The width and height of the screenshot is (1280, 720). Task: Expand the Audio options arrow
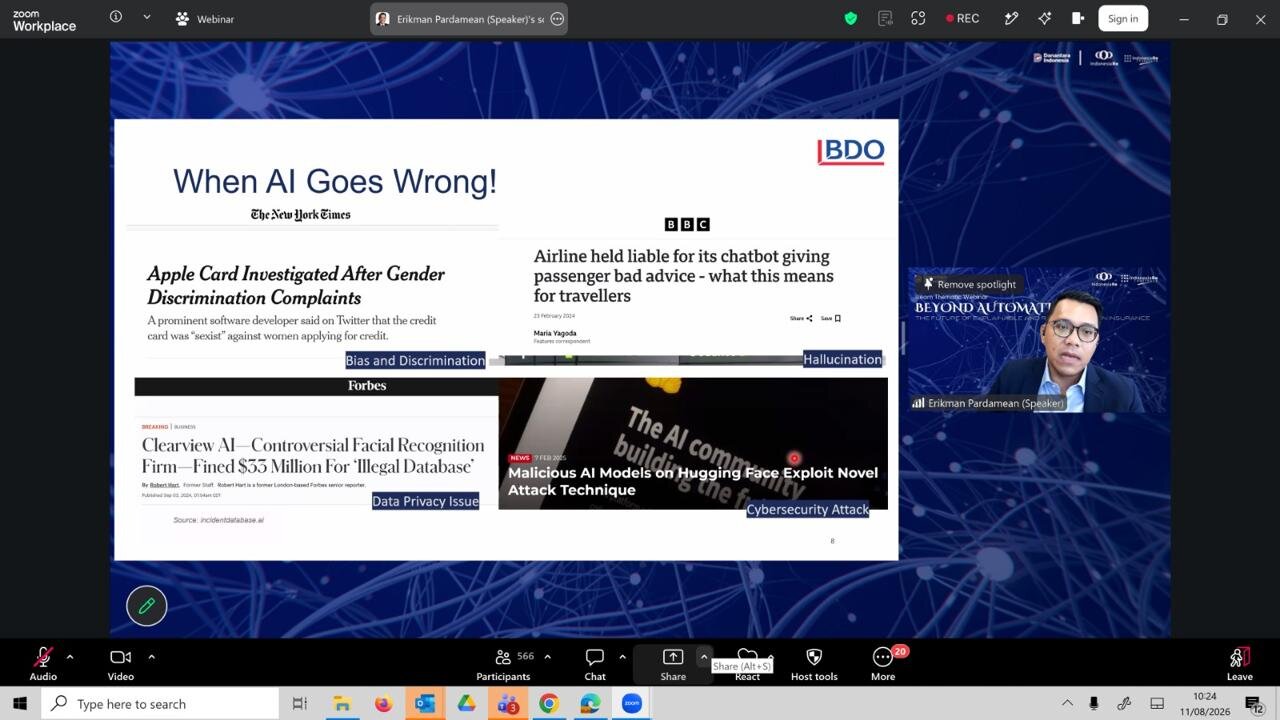click(x=70, y=657)
